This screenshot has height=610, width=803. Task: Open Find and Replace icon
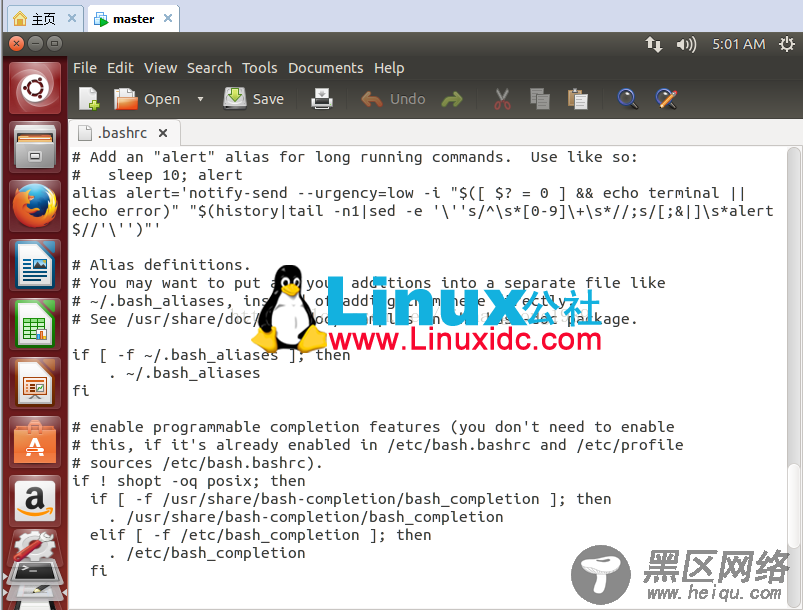[666, 99]
